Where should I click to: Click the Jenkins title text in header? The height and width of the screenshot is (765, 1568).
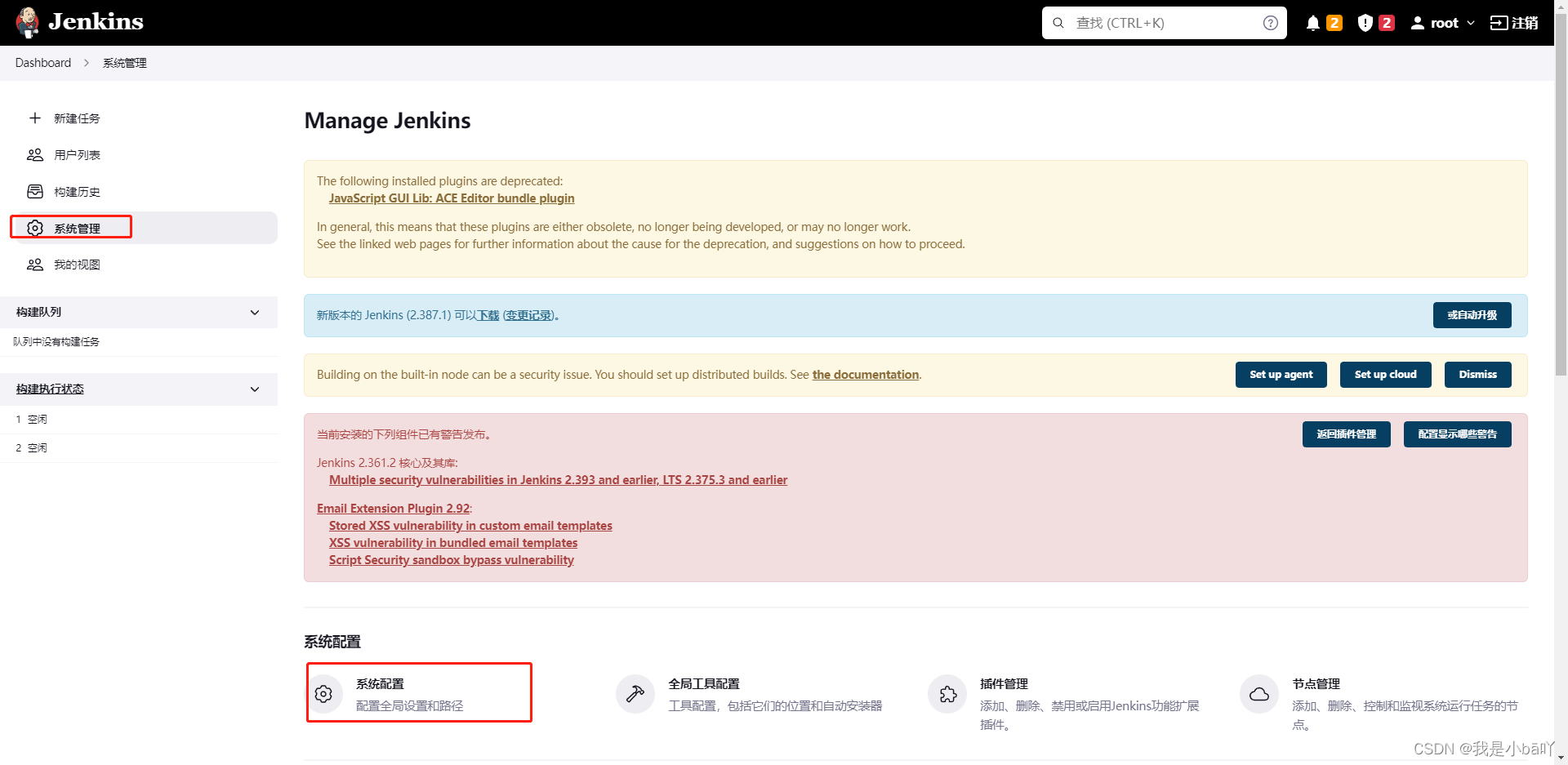tap(96, 22)
